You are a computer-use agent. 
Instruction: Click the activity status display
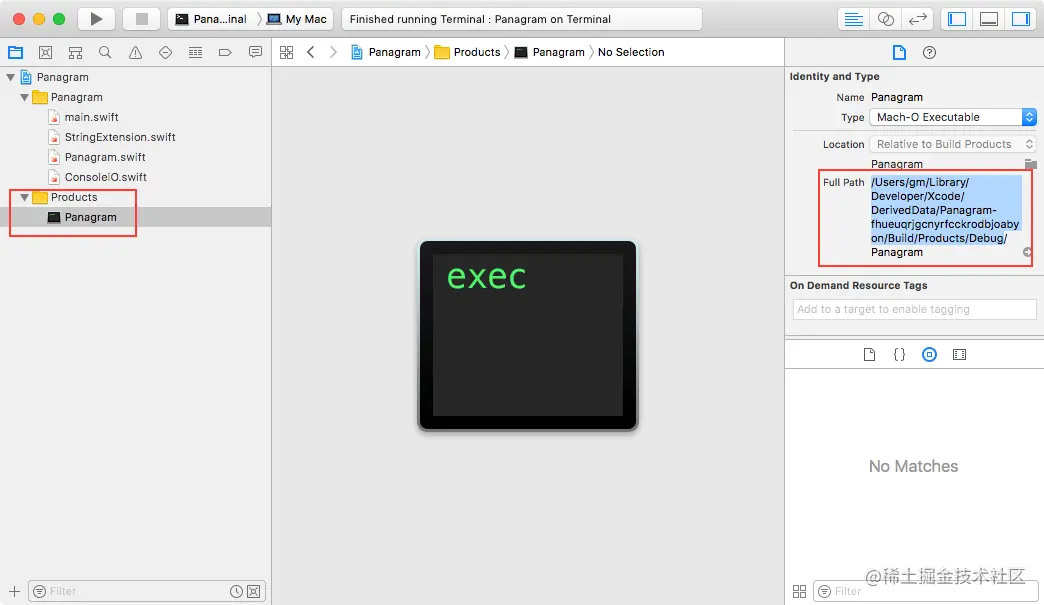[522, 19]
